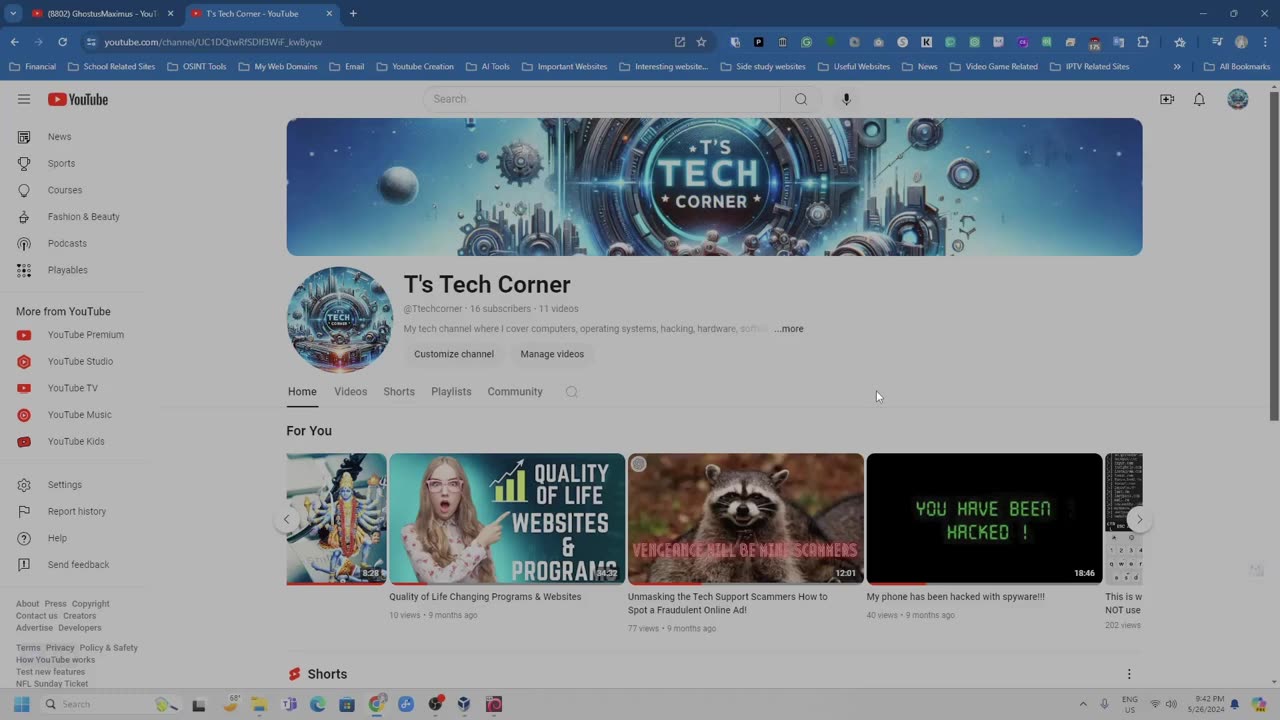Click the Copyright footer link
The width and height of the screenshot is (1280, 720).
90,604
